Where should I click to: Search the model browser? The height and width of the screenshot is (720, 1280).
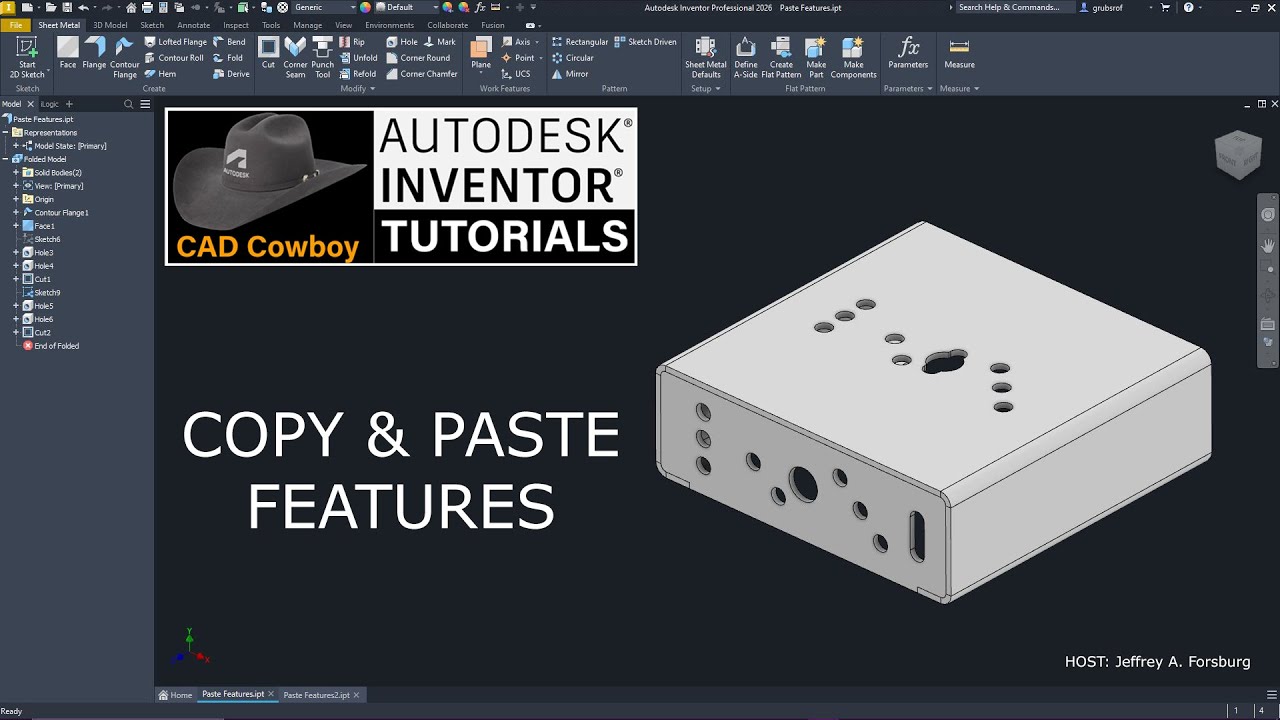(129, 104)
